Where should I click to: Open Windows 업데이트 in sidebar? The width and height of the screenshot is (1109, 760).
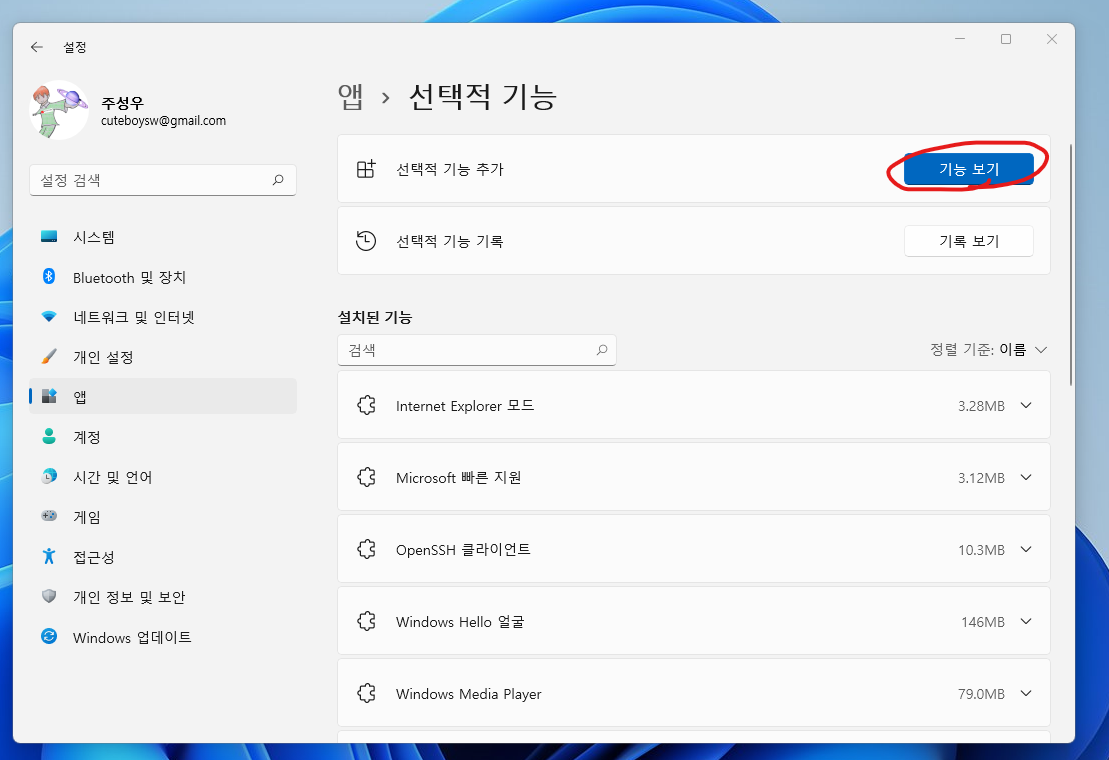[x=163, y=637]
